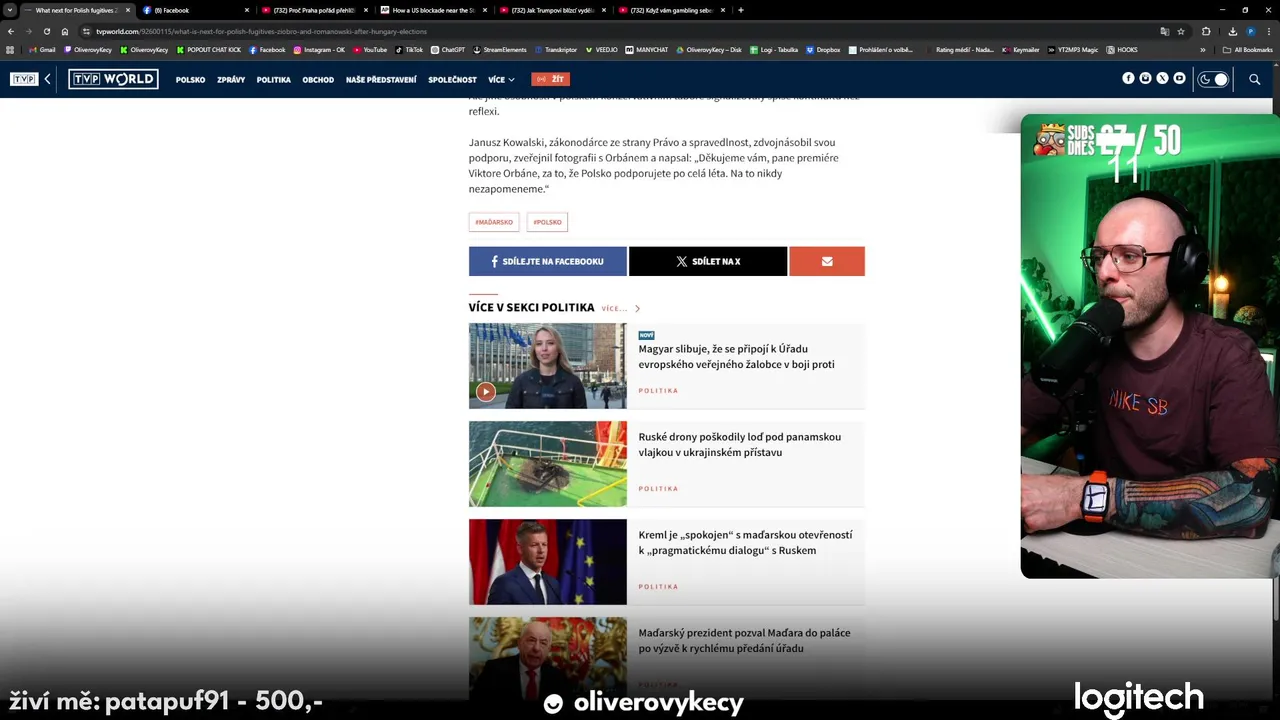Open TVP World's Instagram icon in the header
This screenshot has height=720, width=1280.
1145,79
